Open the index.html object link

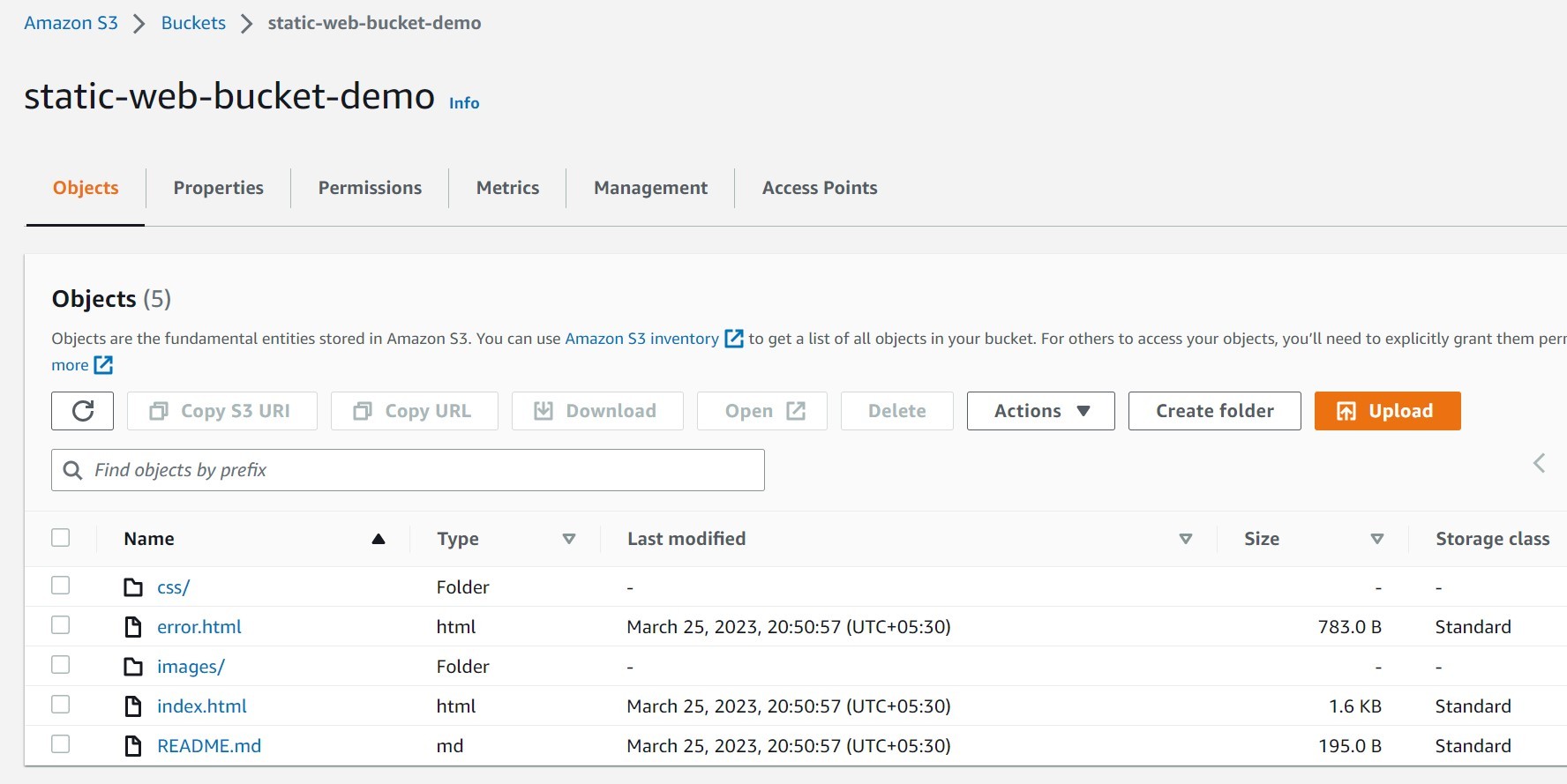coord(201,706)
